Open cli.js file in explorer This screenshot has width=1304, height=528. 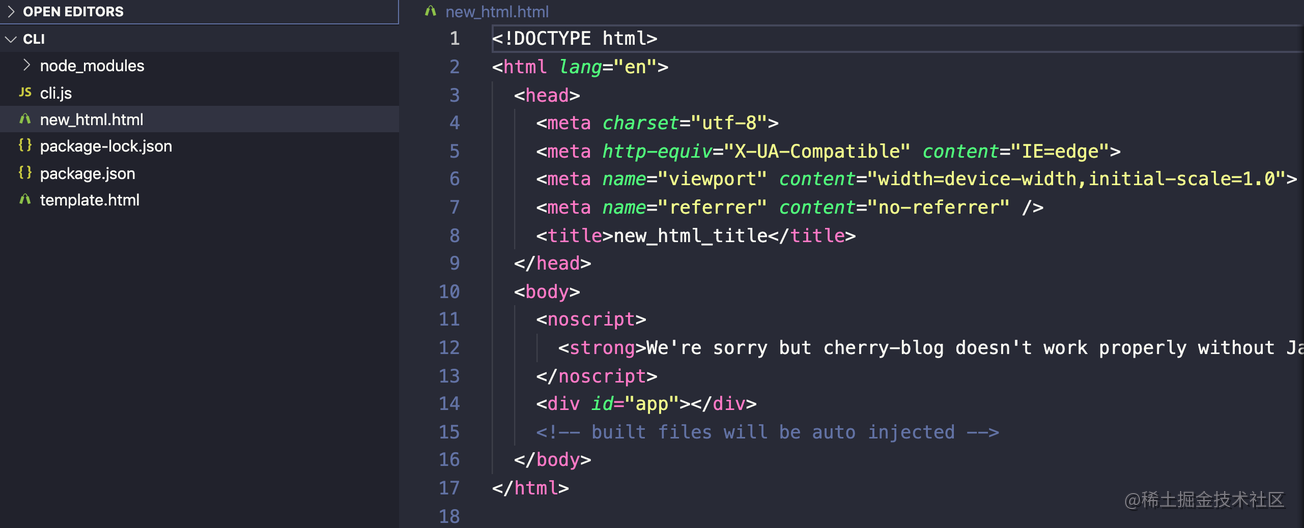click(x=56, y=93)
